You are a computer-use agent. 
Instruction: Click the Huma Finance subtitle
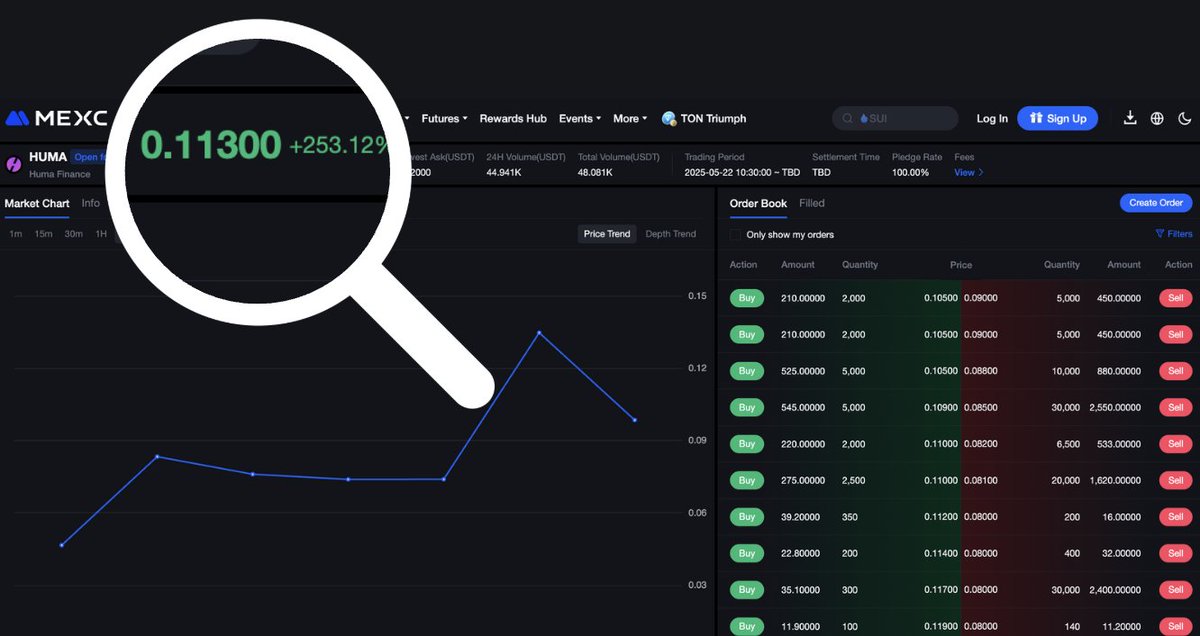coord(60,174)
